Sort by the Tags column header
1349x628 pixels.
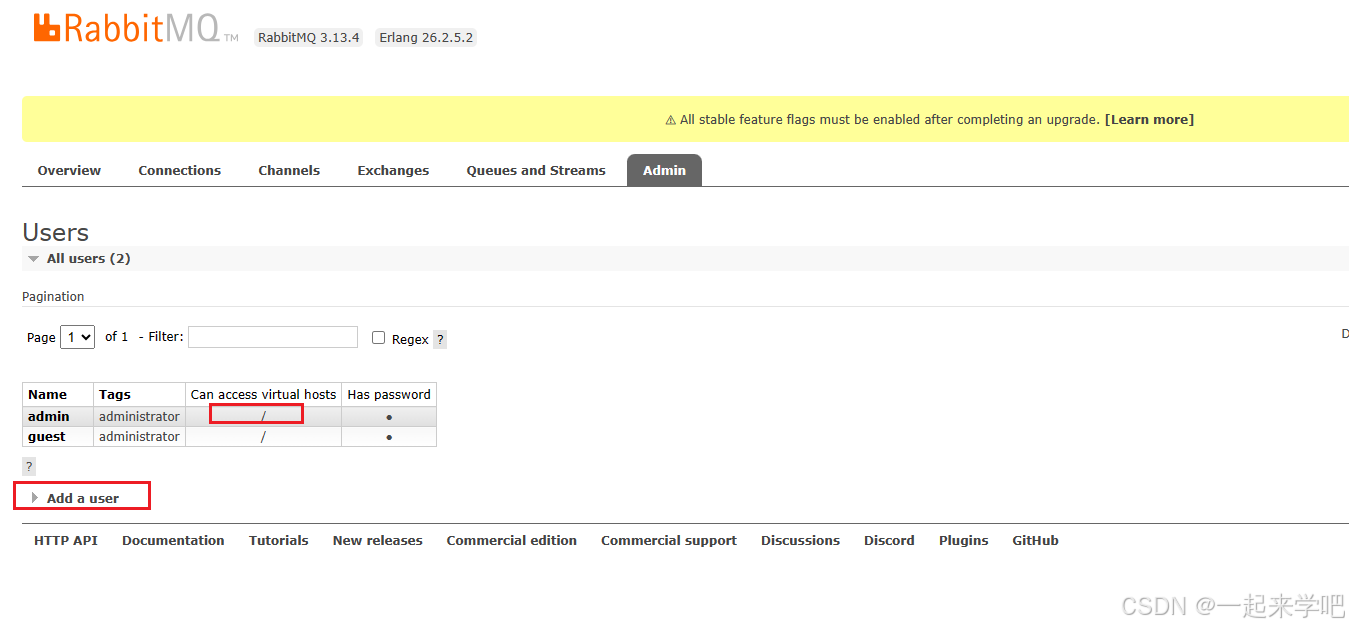[115, 395]
